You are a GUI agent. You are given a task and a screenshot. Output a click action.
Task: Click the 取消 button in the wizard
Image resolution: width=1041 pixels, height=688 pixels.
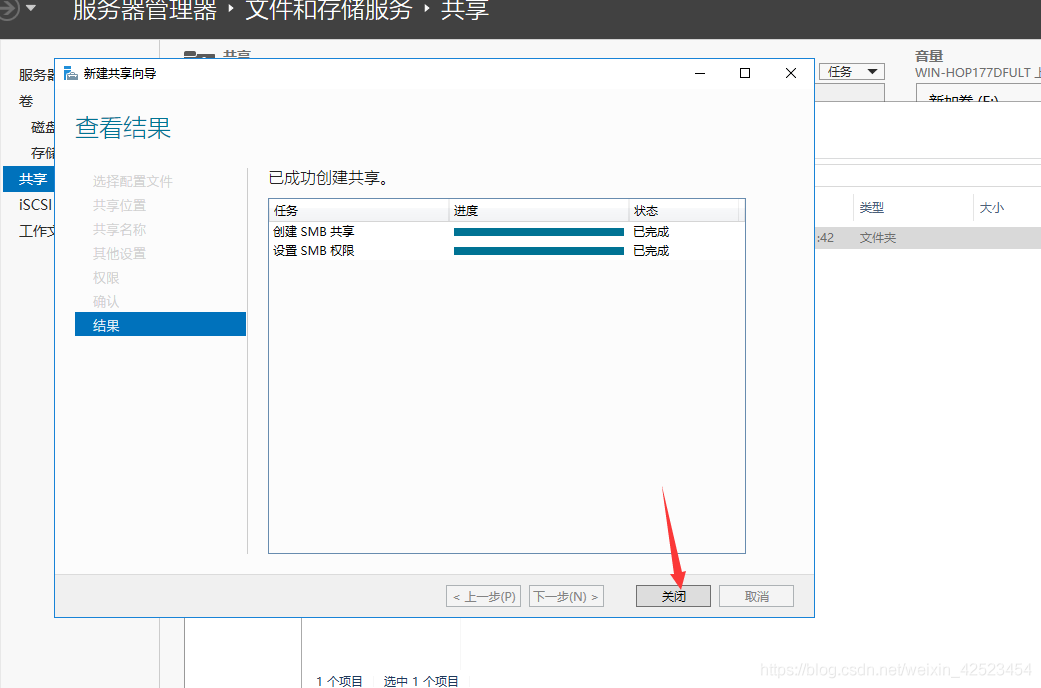pyautogui.click(x=756, y=595)
